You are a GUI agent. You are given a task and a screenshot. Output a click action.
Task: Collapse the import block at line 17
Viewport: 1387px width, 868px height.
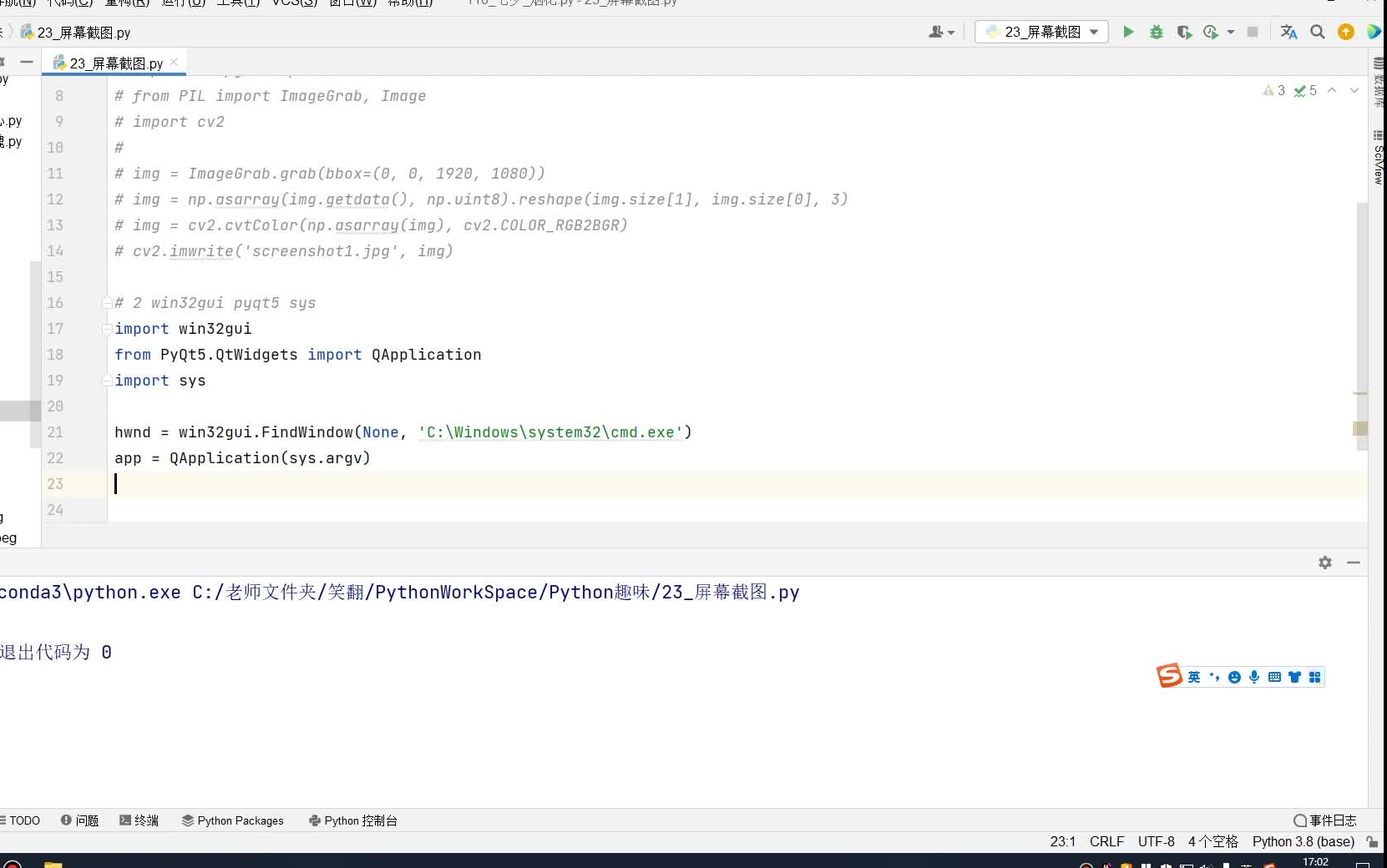coord(107,329)
